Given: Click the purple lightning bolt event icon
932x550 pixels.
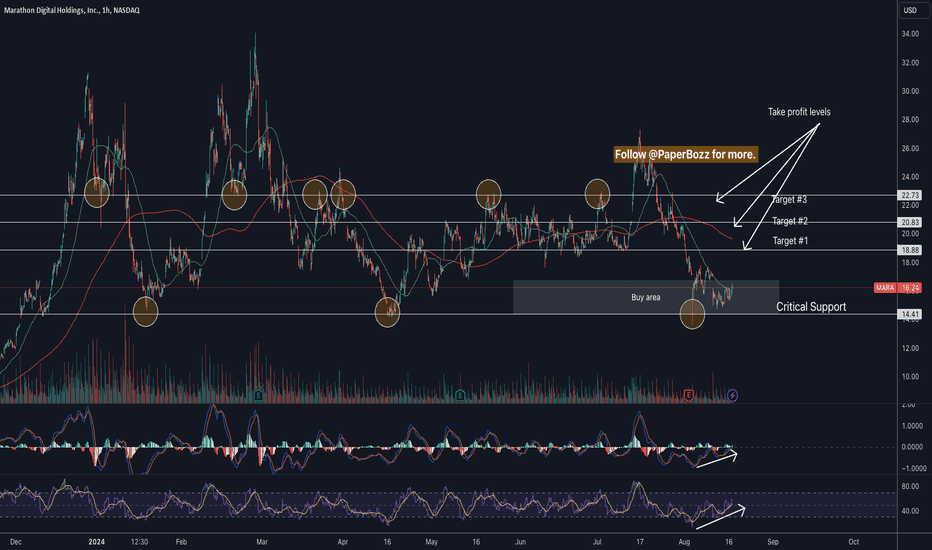Looking at the screenshot, I should click(x=732, y=395).
